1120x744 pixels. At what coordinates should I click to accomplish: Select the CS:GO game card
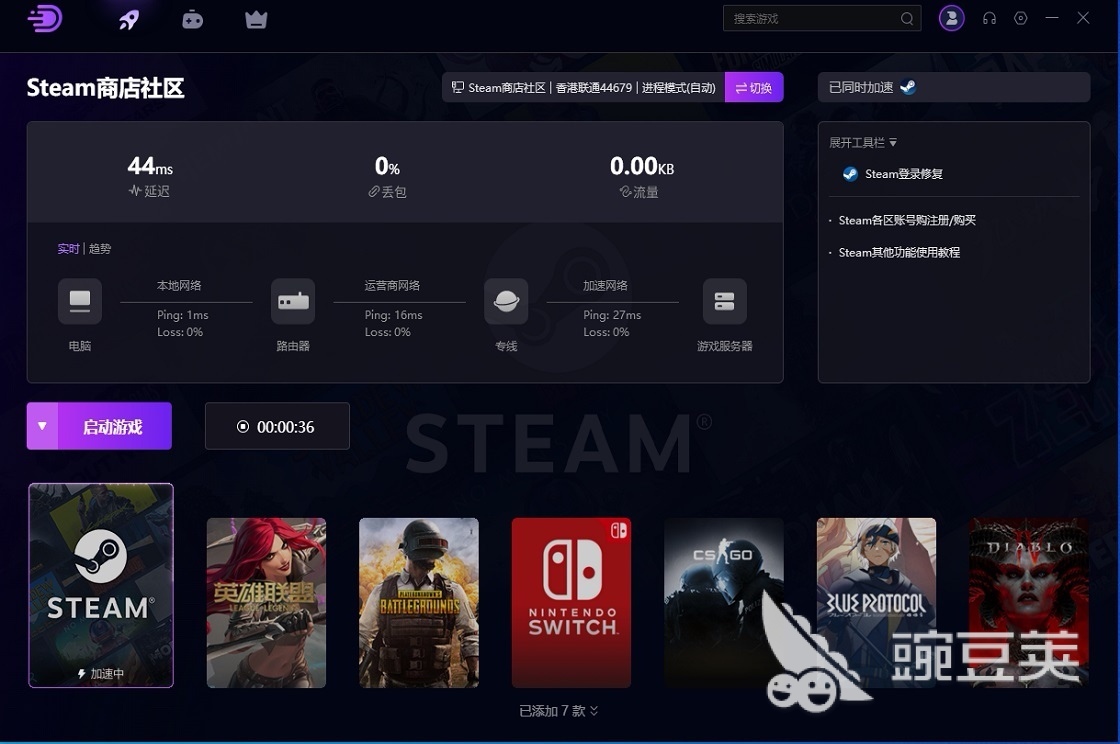click(724, 603)
